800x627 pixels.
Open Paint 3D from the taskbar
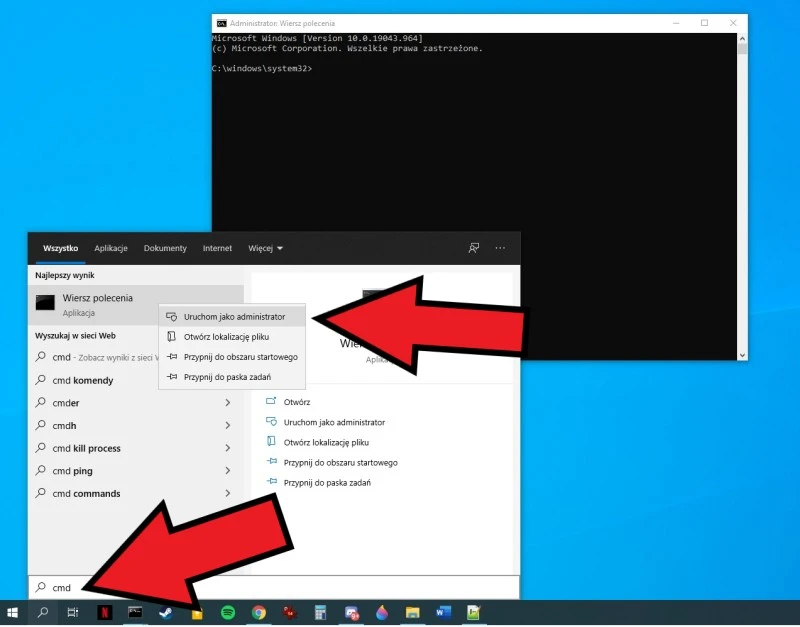tap(382, 611)
